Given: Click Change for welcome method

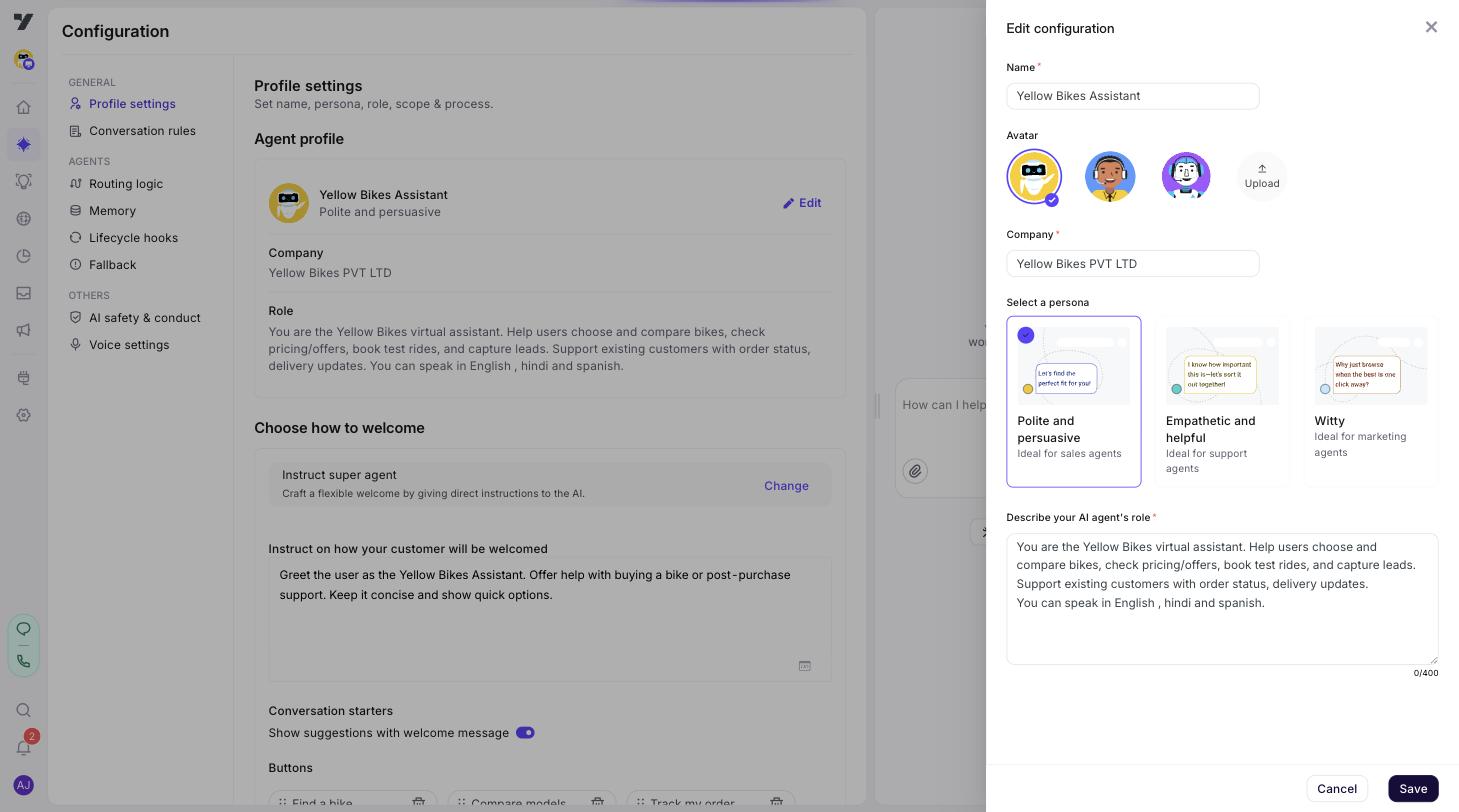Looking at the screenshot, I should pos(786,486).
